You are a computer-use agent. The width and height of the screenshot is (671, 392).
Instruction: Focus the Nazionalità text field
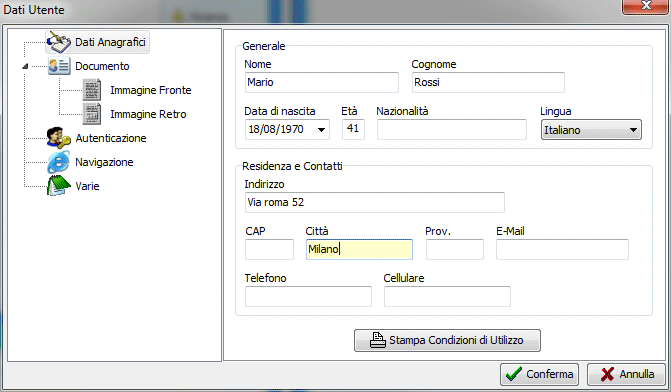[451, 129]
